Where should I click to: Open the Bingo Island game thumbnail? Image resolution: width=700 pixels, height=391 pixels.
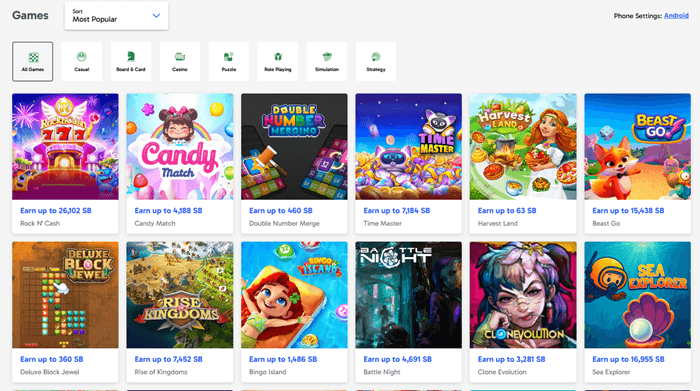[x=294, y=295]
